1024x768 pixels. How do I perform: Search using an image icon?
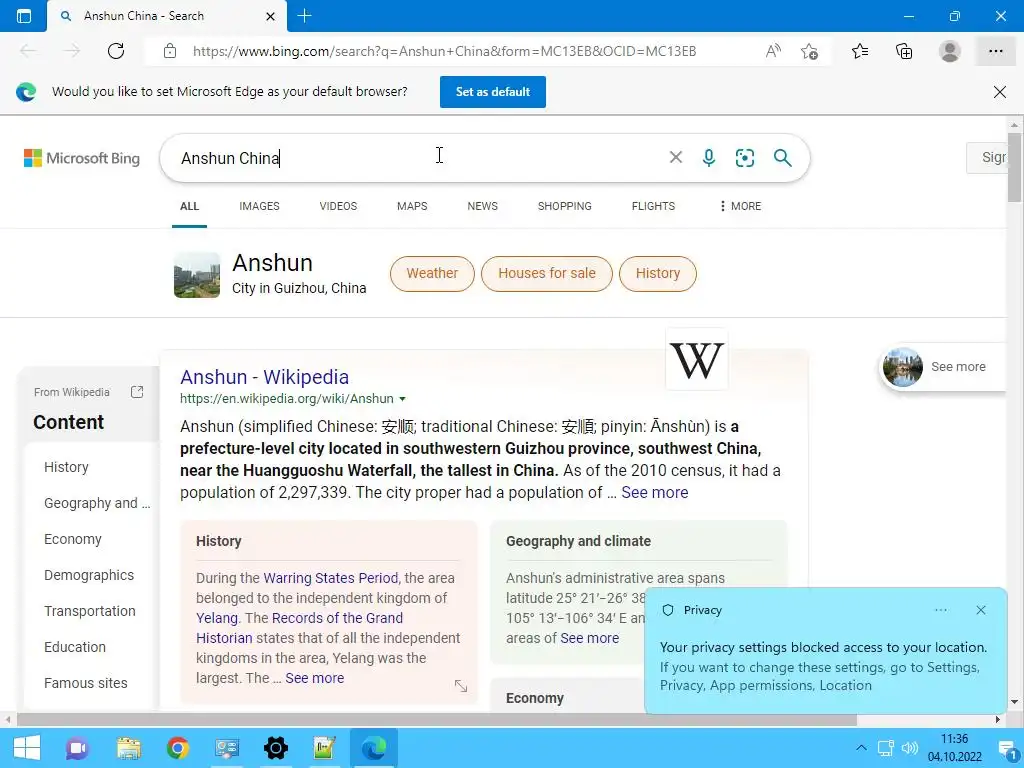744,157
